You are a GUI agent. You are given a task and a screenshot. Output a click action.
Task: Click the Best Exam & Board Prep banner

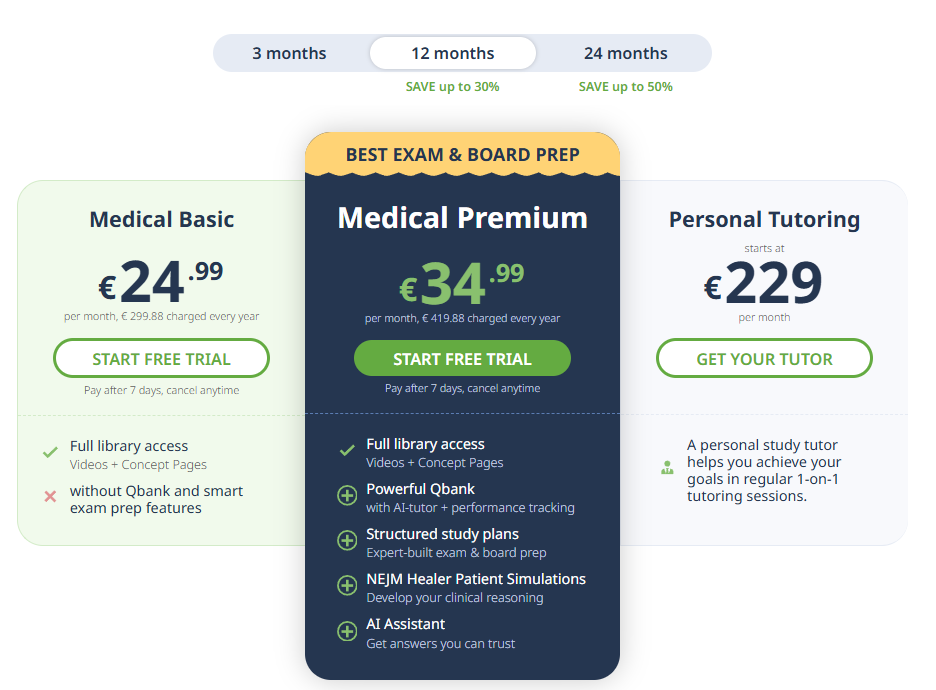(x=462, y=155)
